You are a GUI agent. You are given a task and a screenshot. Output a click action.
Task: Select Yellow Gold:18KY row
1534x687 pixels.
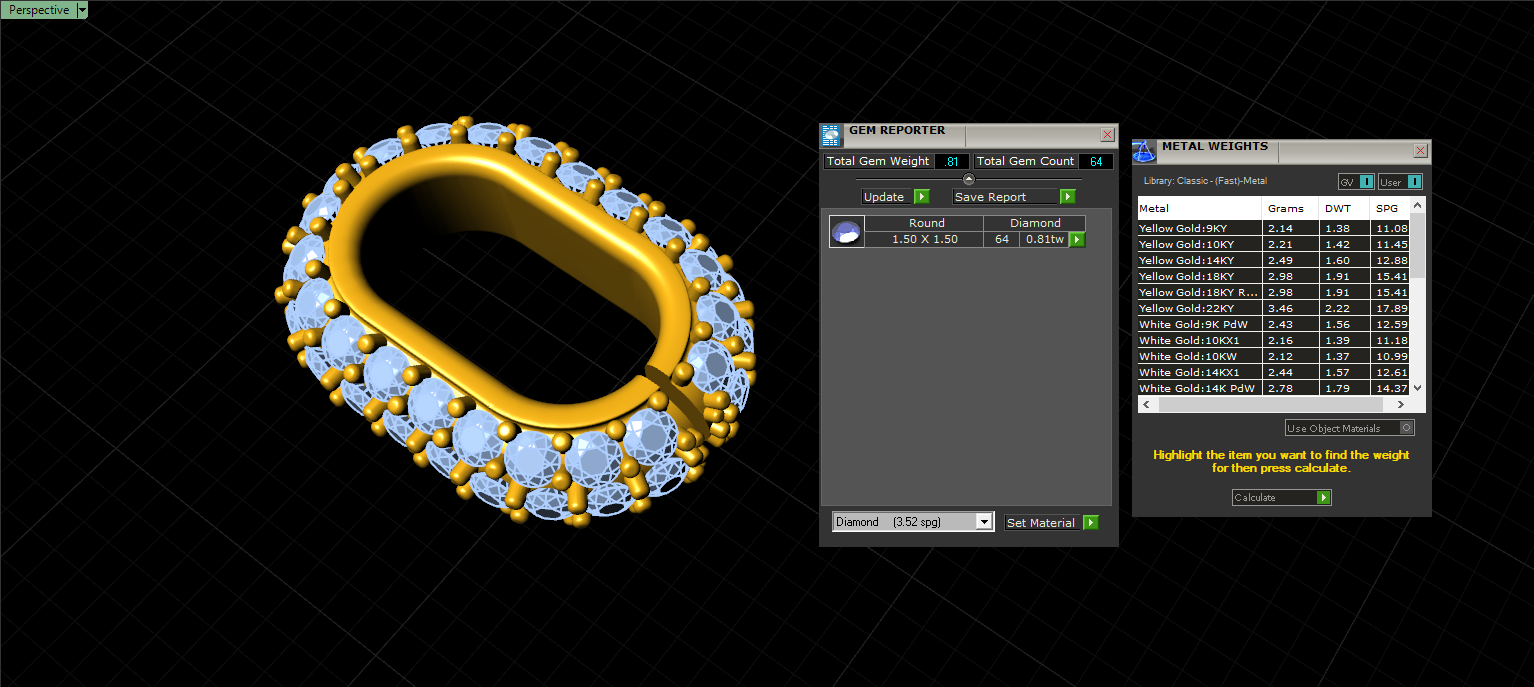tap(1274, 276)
